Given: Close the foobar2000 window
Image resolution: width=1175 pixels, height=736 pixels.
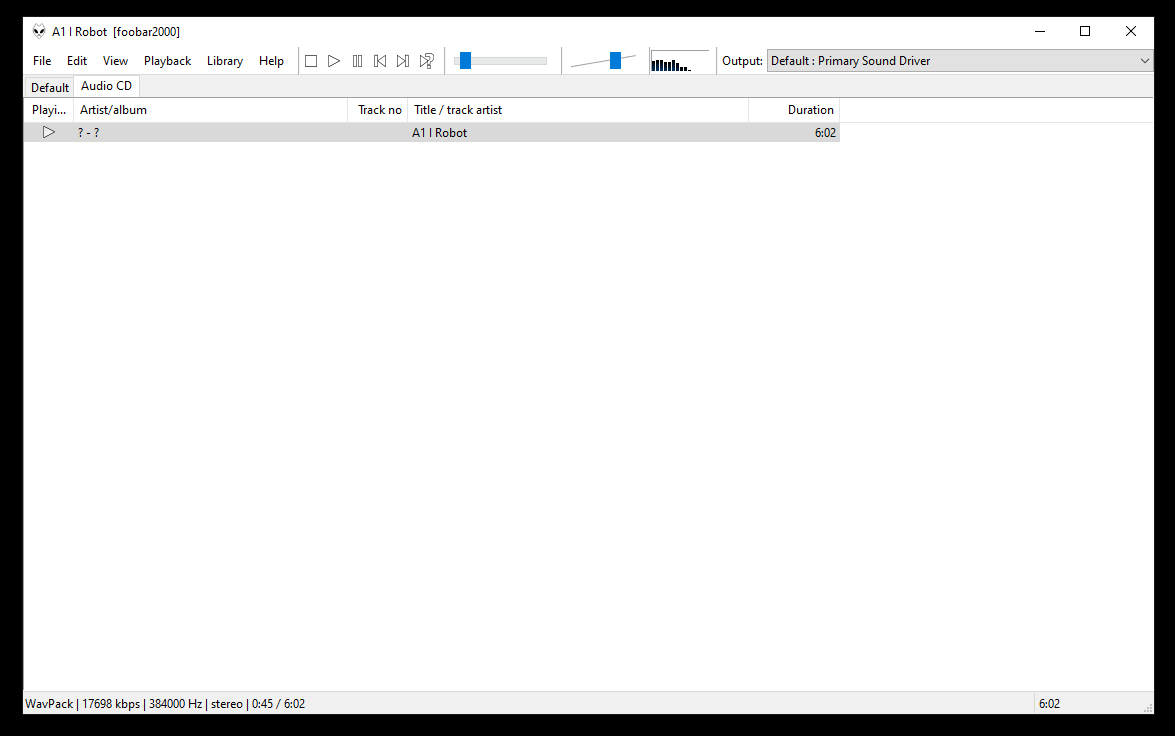Looking at the screenshot, I should pyautogui.click(x=1131, y=31).
